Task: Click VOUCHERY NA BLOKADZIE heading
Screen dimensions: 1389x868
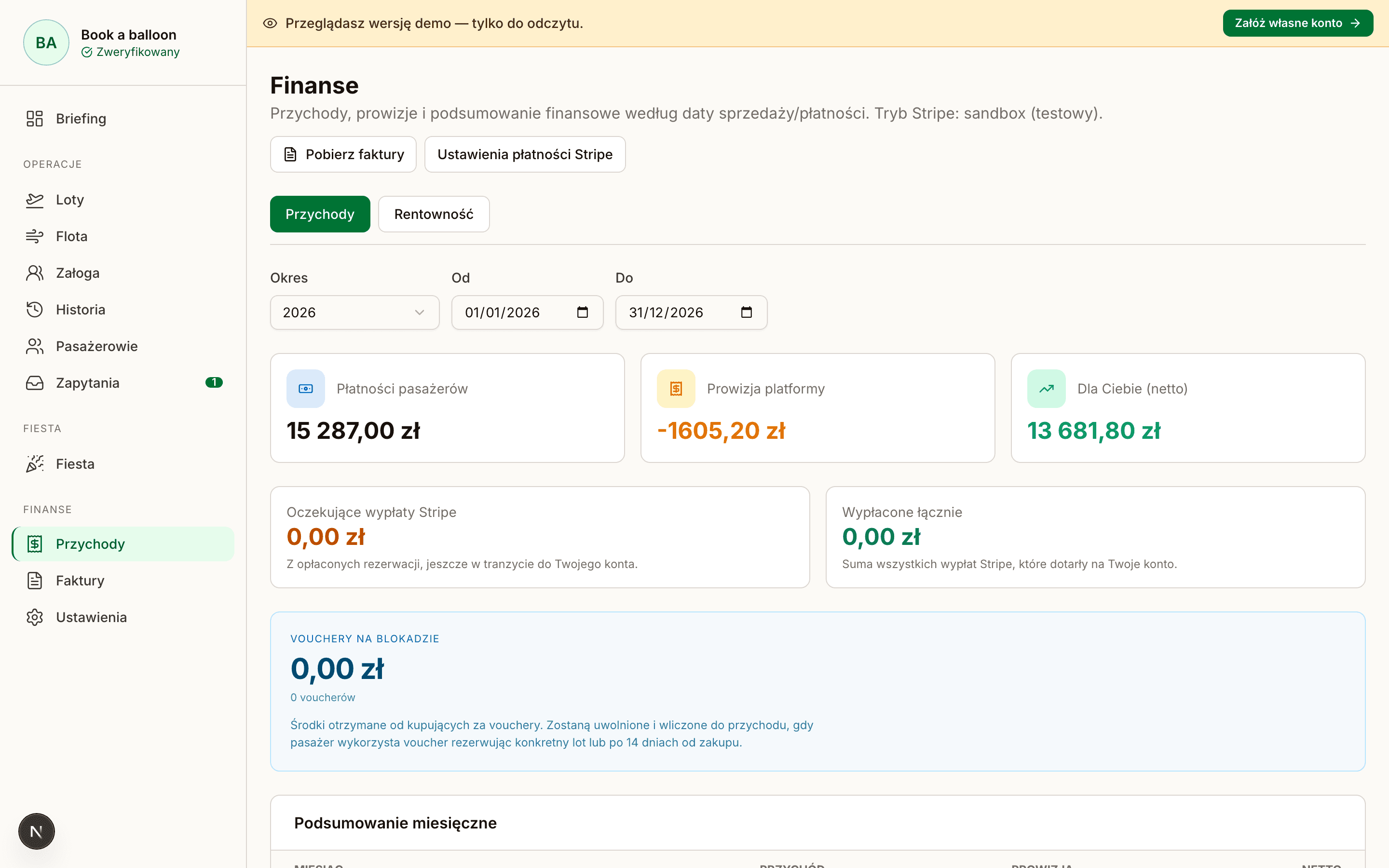Action: tap(365, 638)
